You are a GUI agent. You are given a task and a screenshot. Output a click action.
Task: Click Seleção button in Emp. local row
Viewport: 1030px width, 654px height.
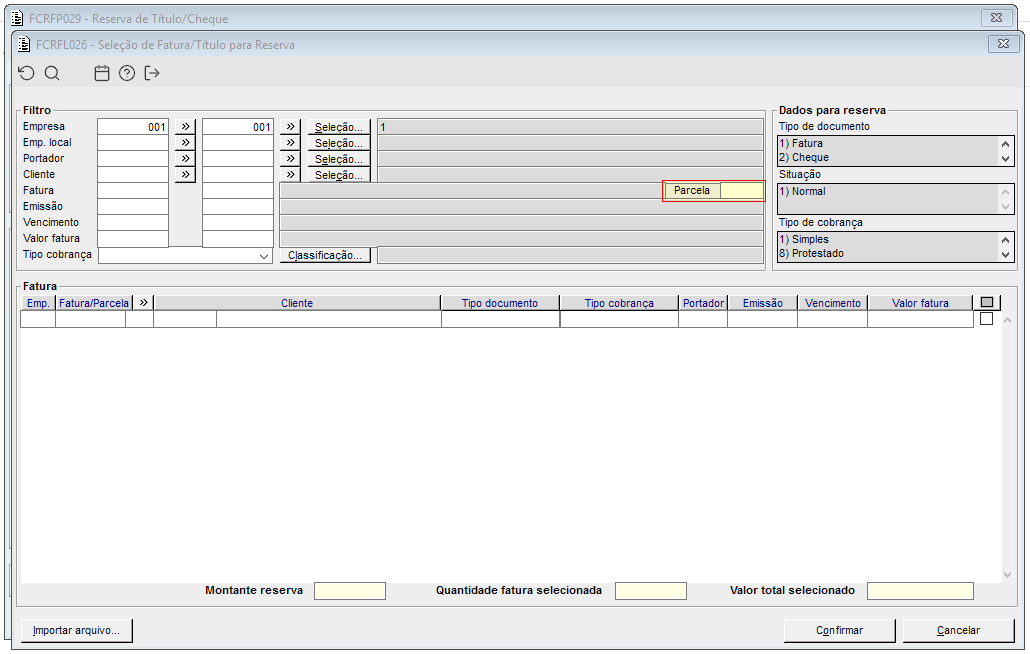coord(339,142)
